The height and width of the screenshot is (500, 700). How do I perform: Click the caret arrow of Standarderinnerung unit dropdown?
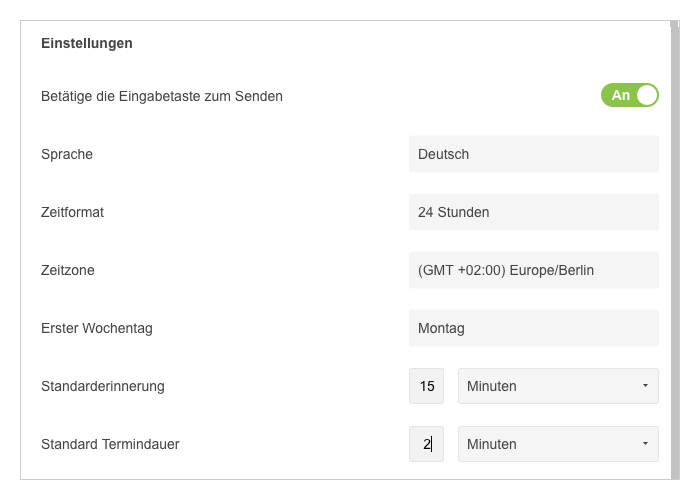coord(645,385)
